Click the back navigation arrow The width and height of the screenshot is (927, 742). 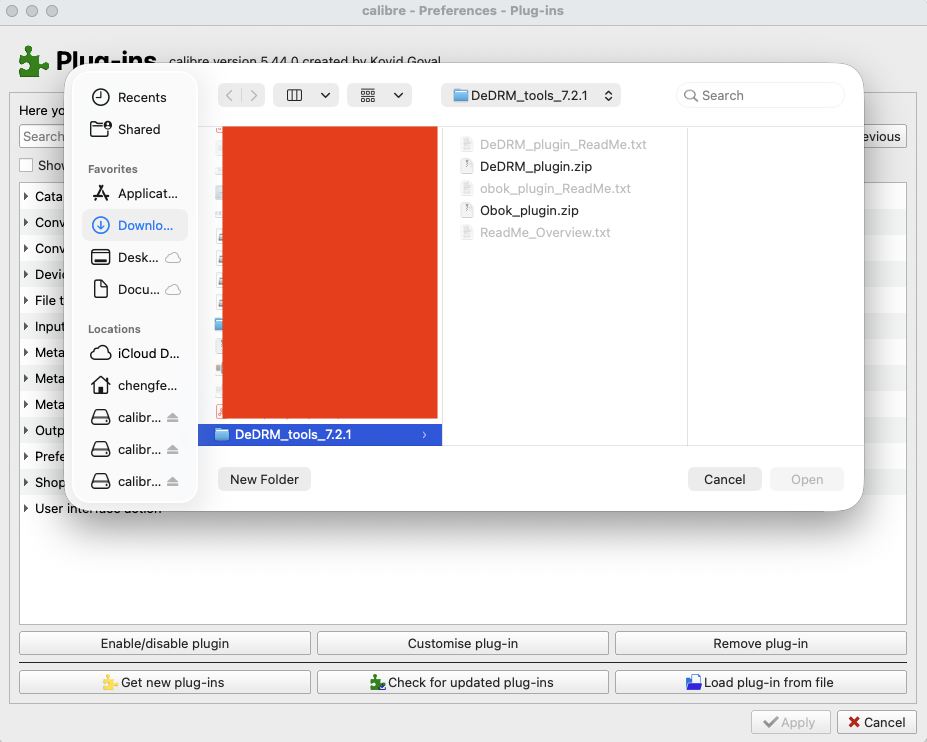(230, 96)
